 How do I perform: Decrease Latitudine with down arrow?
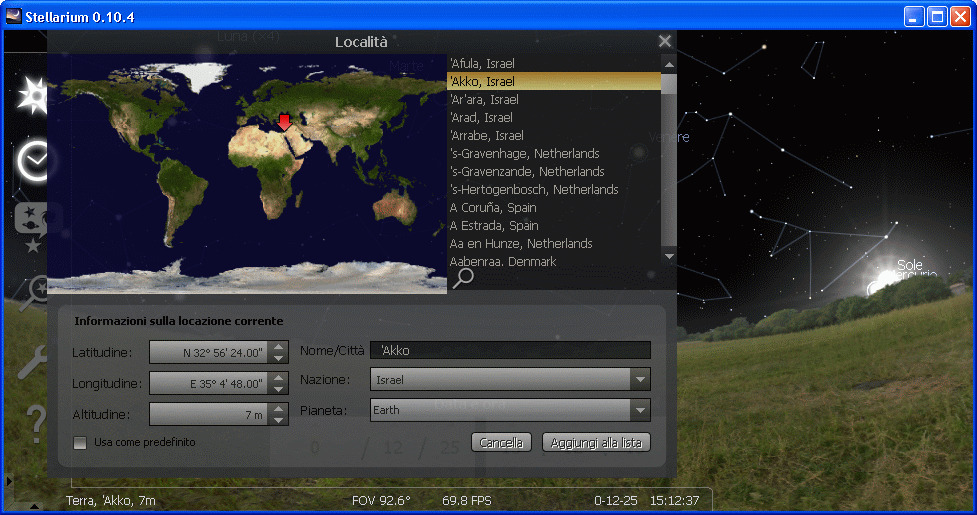click(279, 357)
